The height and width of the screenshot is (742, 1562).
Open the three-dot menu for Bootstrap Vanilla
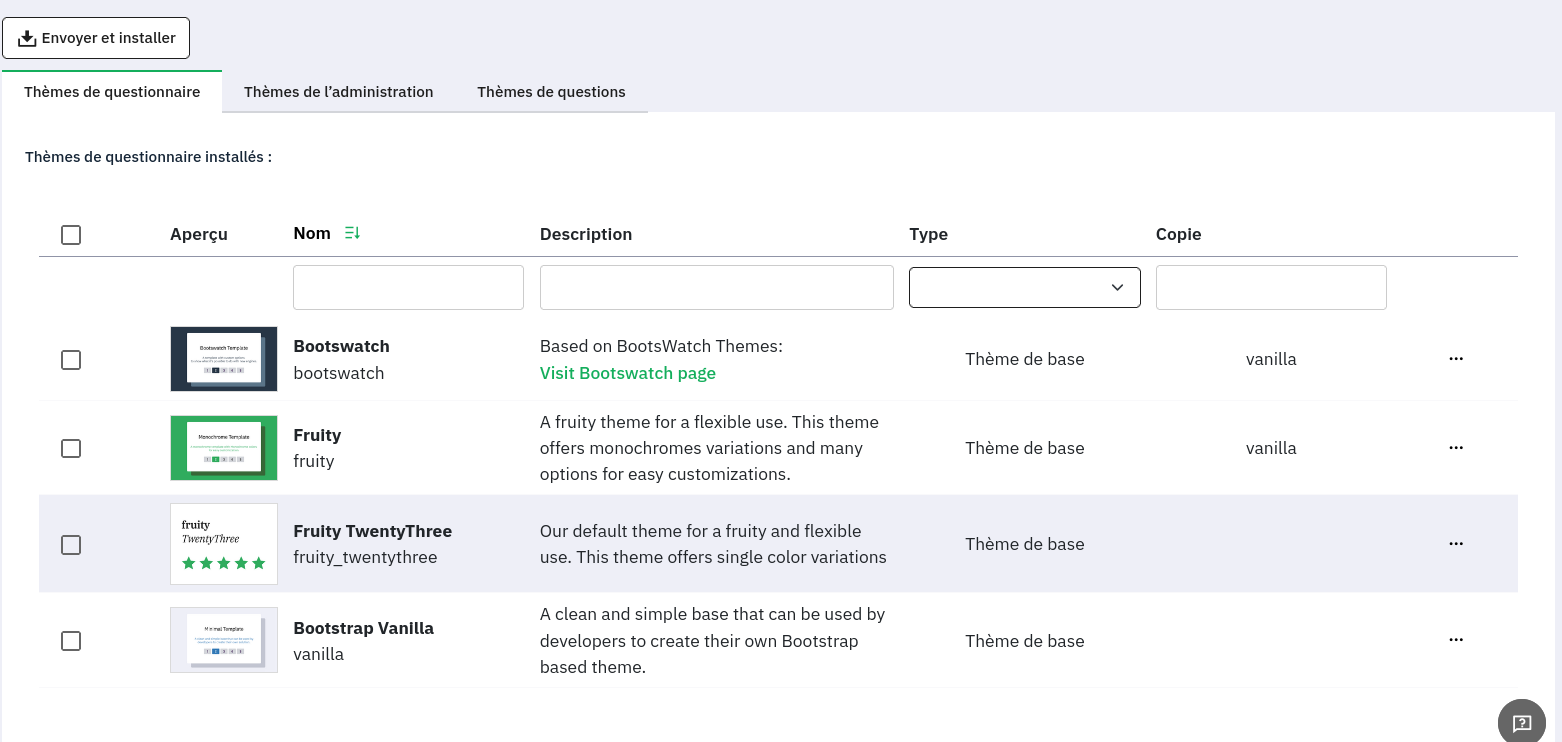pos(1455,640)
